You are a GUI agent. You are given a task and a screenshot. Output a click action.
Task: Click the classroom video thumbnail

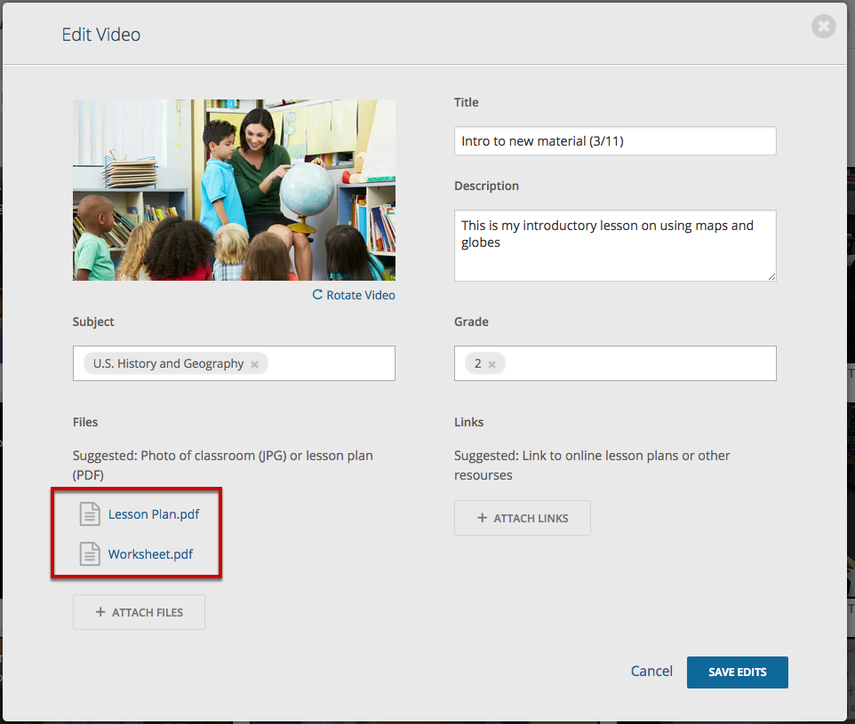tap(234, 190)
